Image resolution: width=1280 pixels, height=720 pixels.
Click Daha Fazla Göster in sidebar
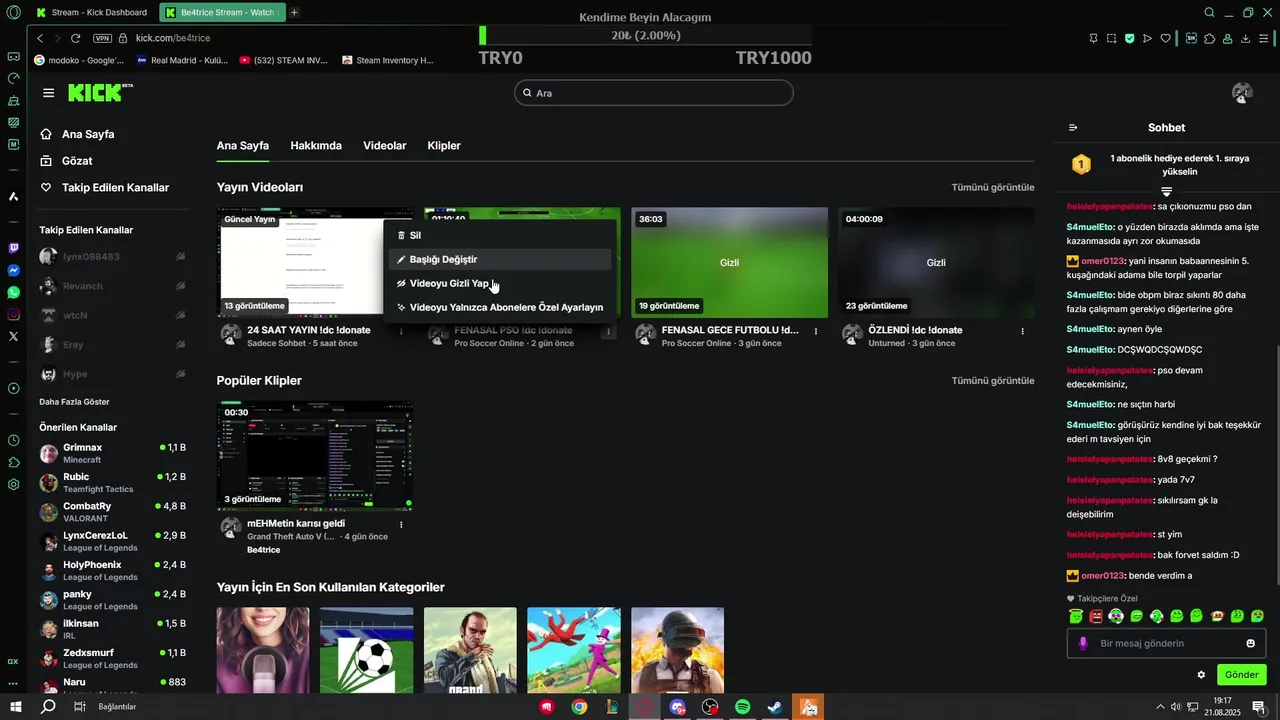[74, 401]
